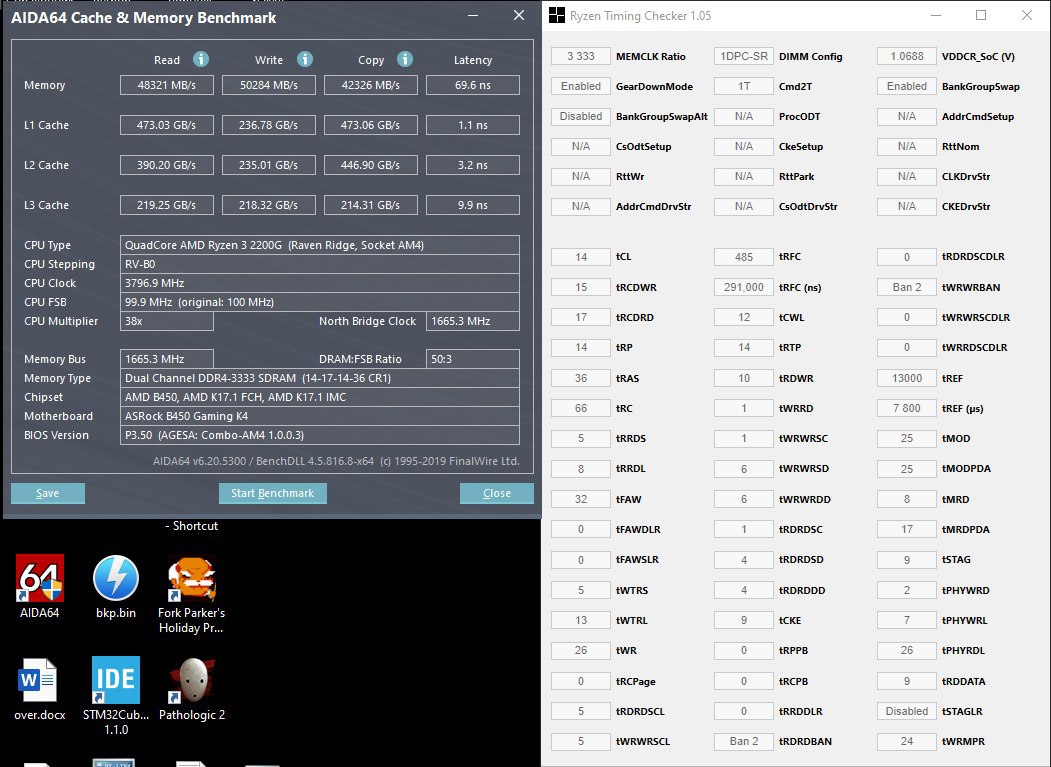1051x767 pixels.
Task: Click the tRDRDBAN Ban 2 box
Action: pyautogui.click(x=743, y=741)
